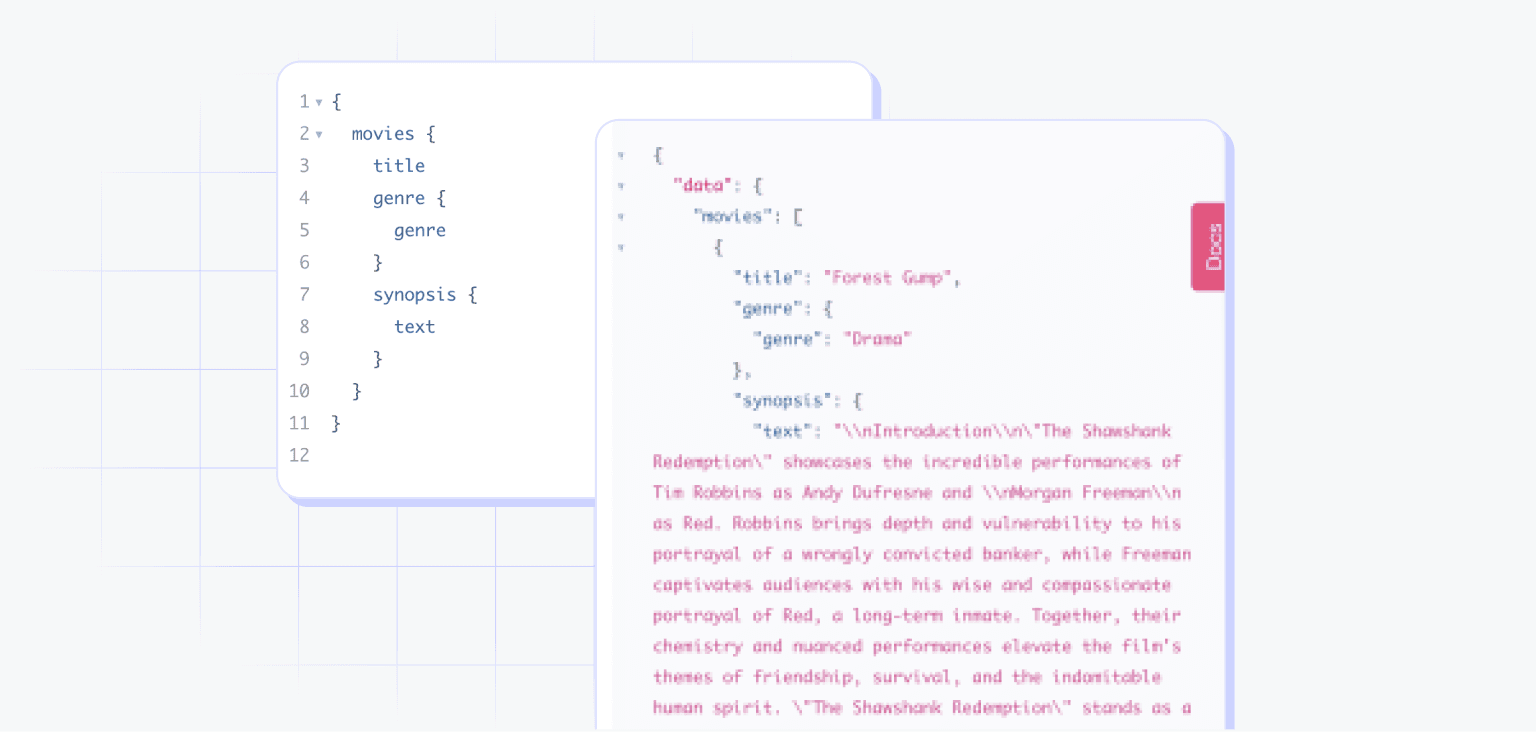
Task: Place cursor on the title field in query
Action: pos(399,165)
